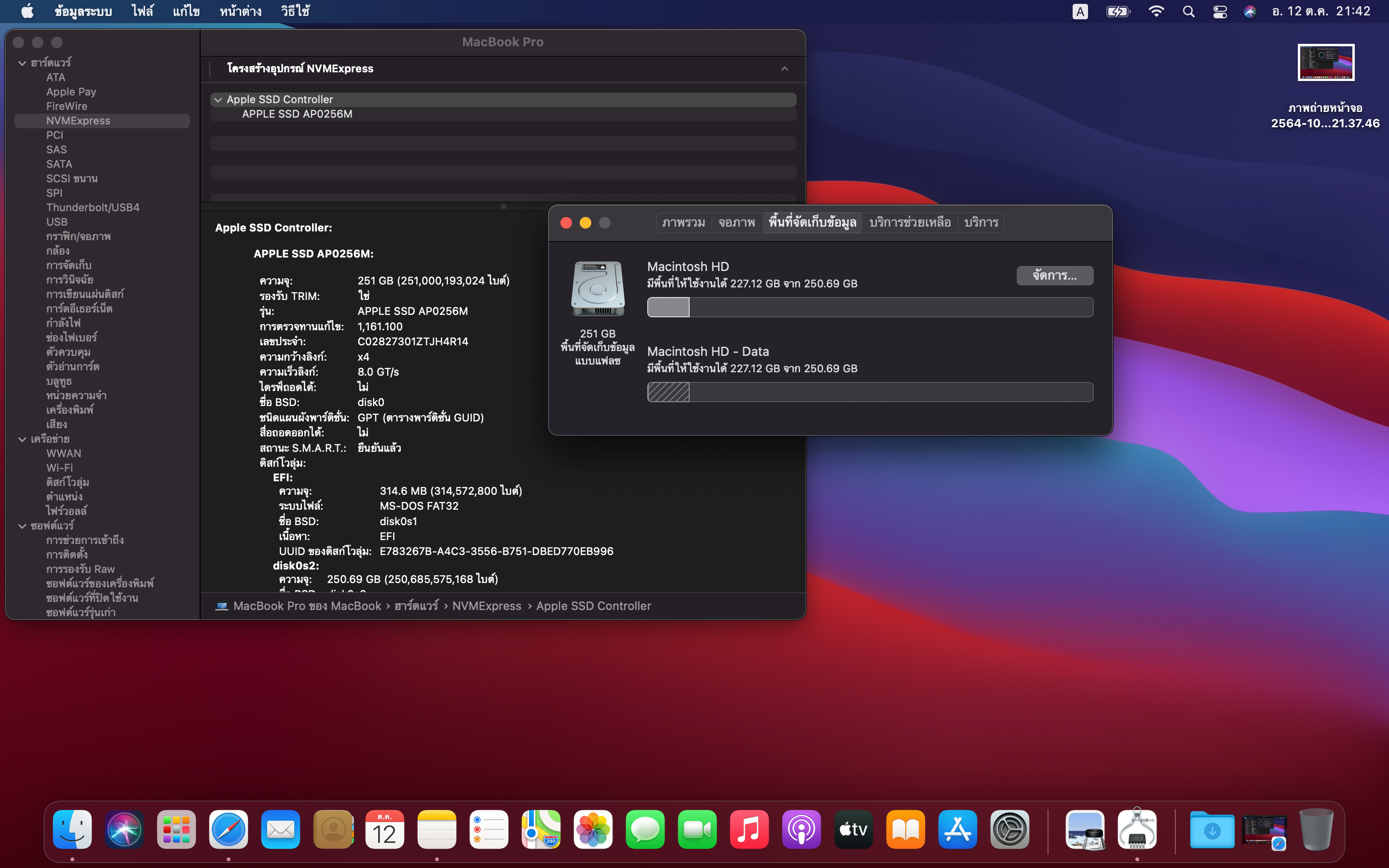Launch the Photos app from the Dock
Image resolution: width=1389 pixels, height=868 pixels.
[x=594, y=829]
